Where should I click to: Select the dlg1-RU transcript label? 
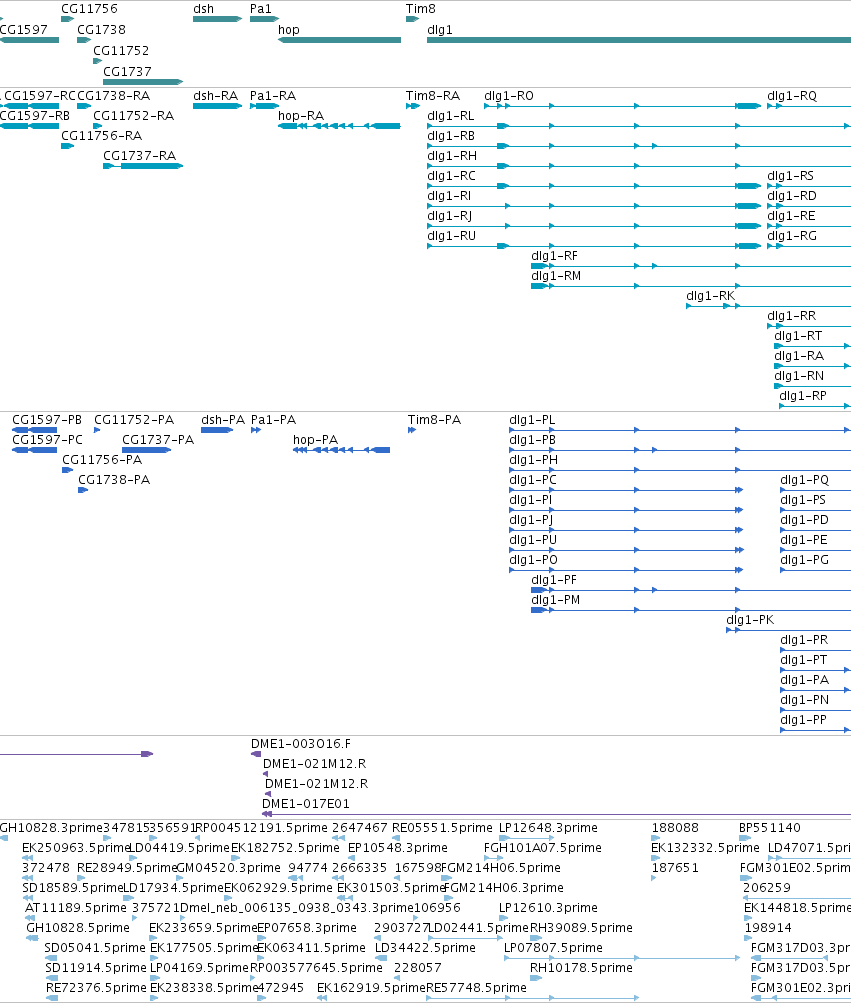452,236
